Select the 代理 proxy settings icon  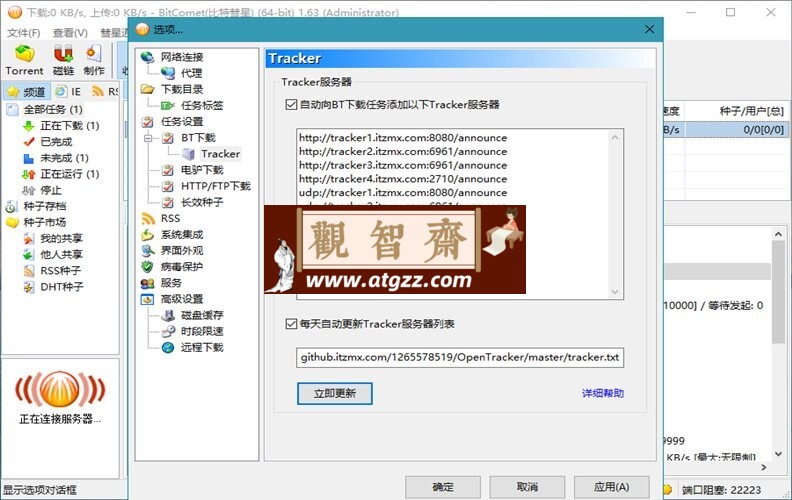(168, 73)
